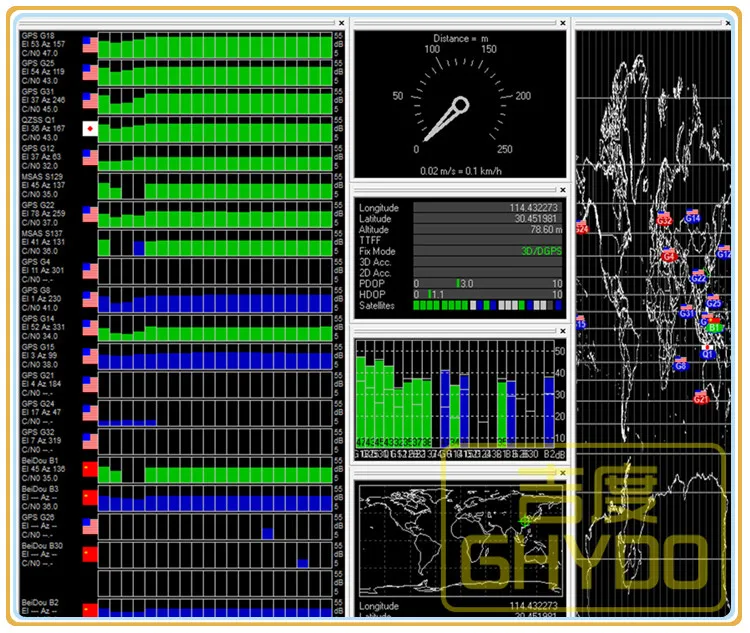This screenshot has width=750, height=633.
Task: Click the QZSS Q1 Japan flag icon
Action: (x=90, y=129)
